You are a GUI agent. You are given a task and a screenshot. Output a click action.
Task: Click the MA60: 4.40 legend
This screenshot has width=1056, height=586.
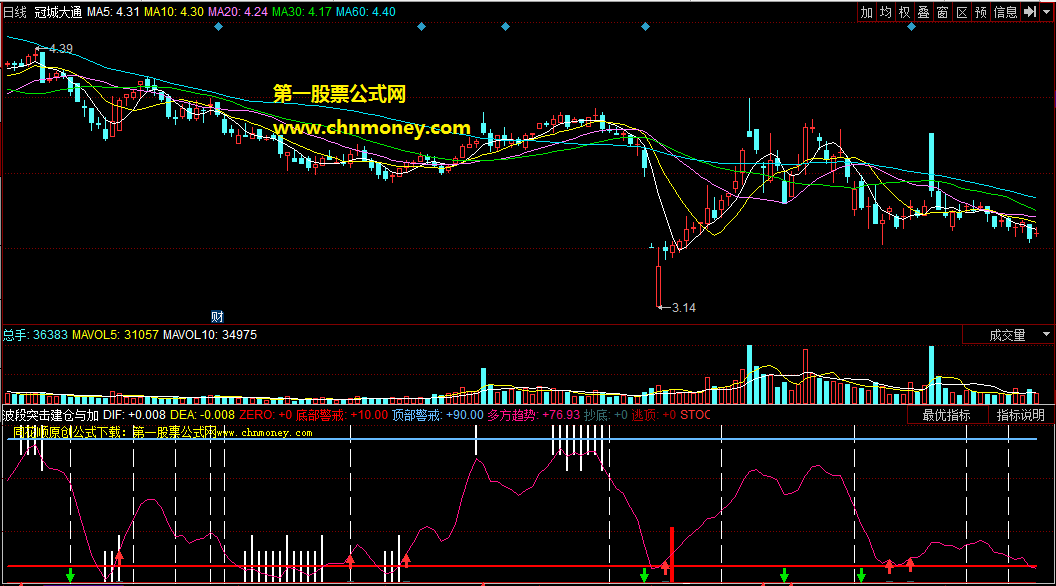pyautogui.click(x=366, y=12)
